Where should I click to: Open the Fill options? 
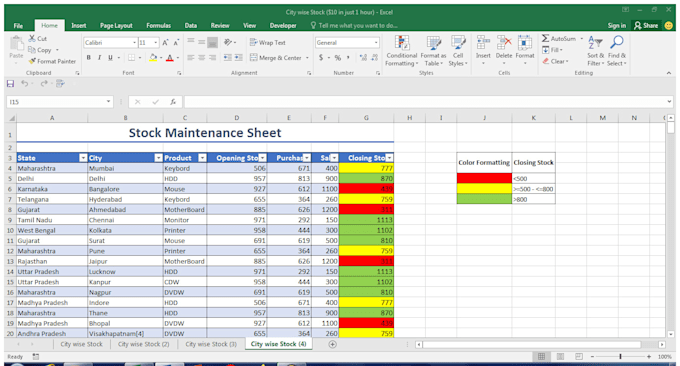click(552, 50)
